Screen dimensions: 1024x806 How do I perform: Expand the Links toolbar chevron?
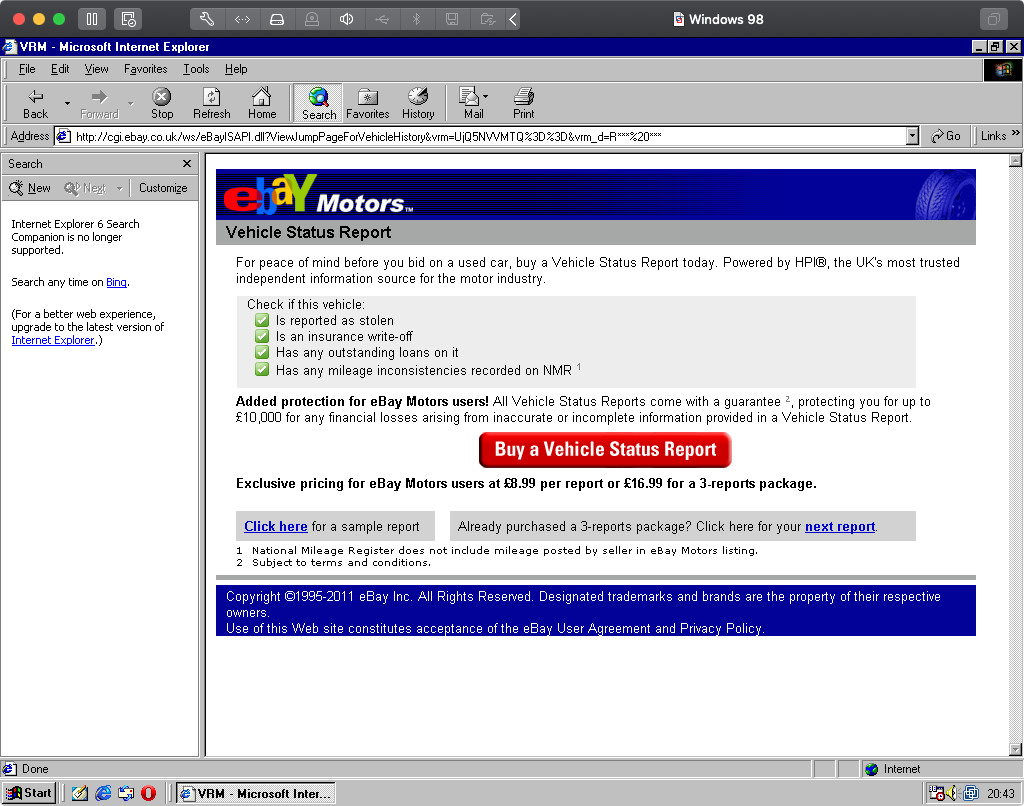click(x=1016, y=133)
